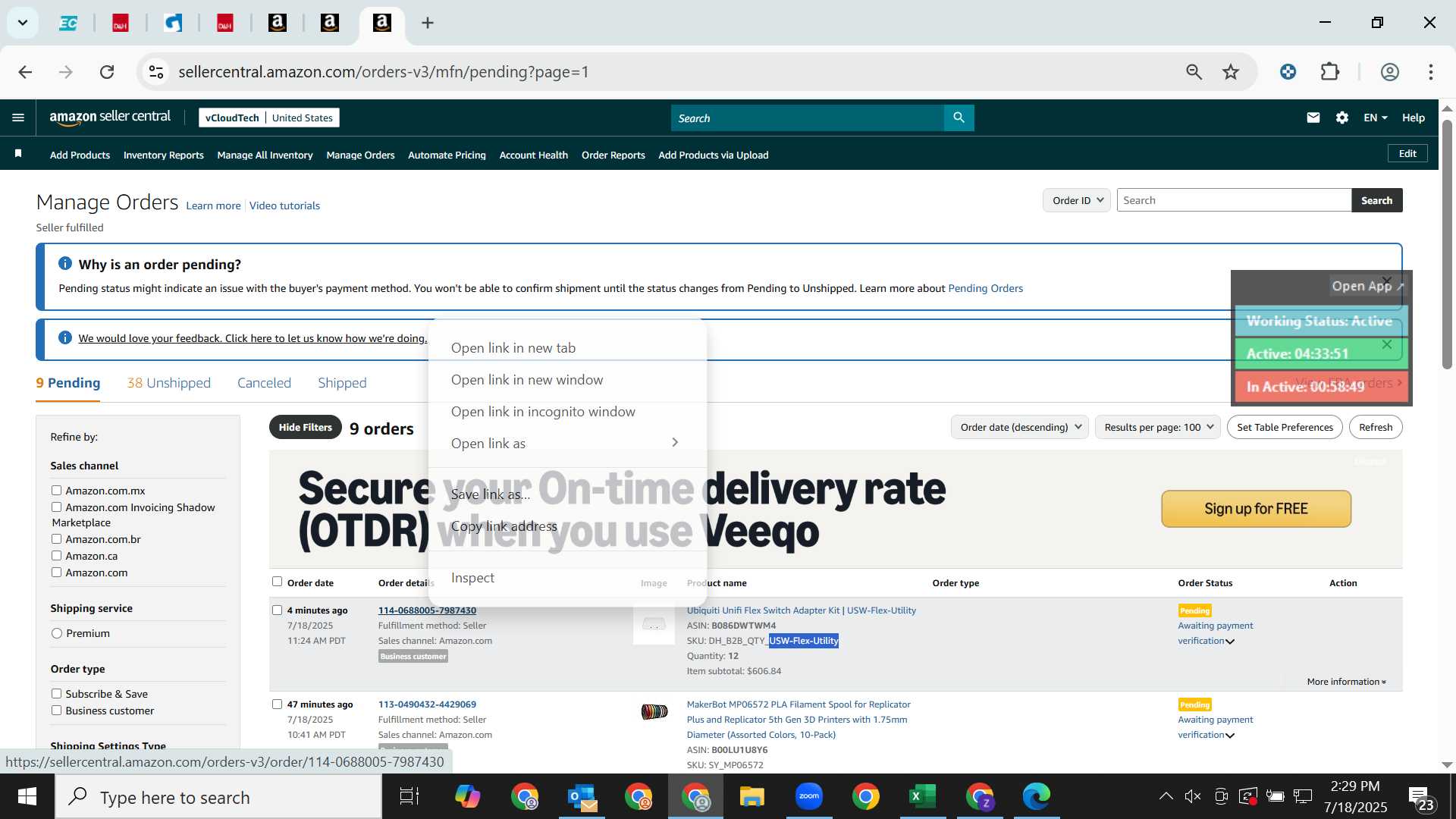
Task: Switch to the Canceled orders tab
Action: point(264,383)
